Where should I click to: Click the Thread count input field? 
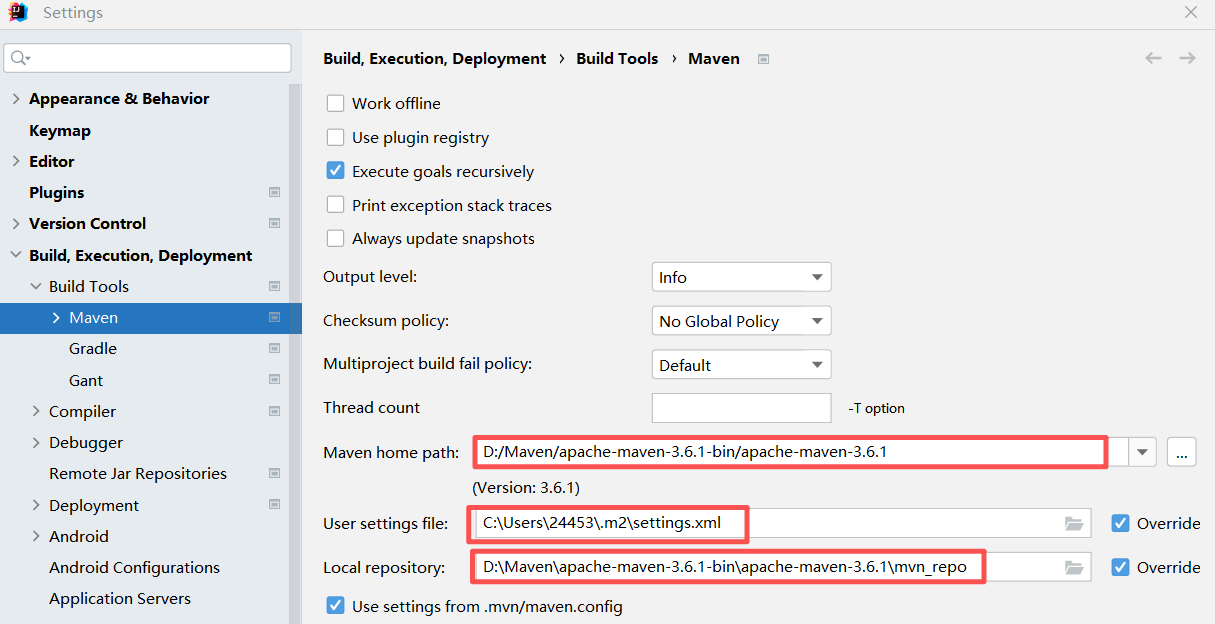click(x=741, y=408)
